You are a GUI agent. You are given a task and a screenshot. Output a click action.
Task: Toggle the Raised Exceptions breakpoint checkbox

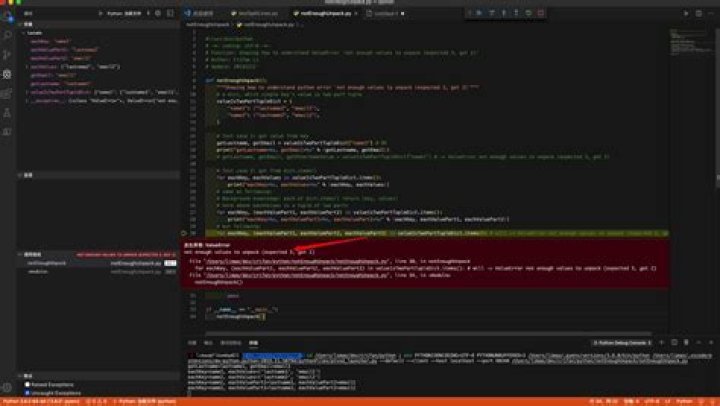(27, 384)
